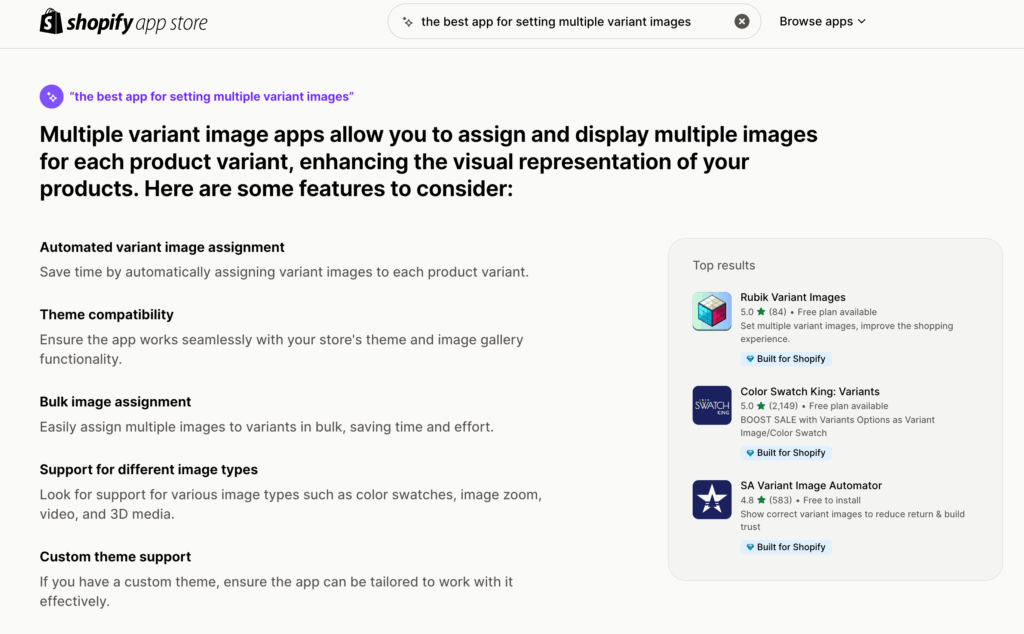This screenshot has width=1024, height=634.
Task: Open the Browse apps dropdown
Action: point(822,22)
